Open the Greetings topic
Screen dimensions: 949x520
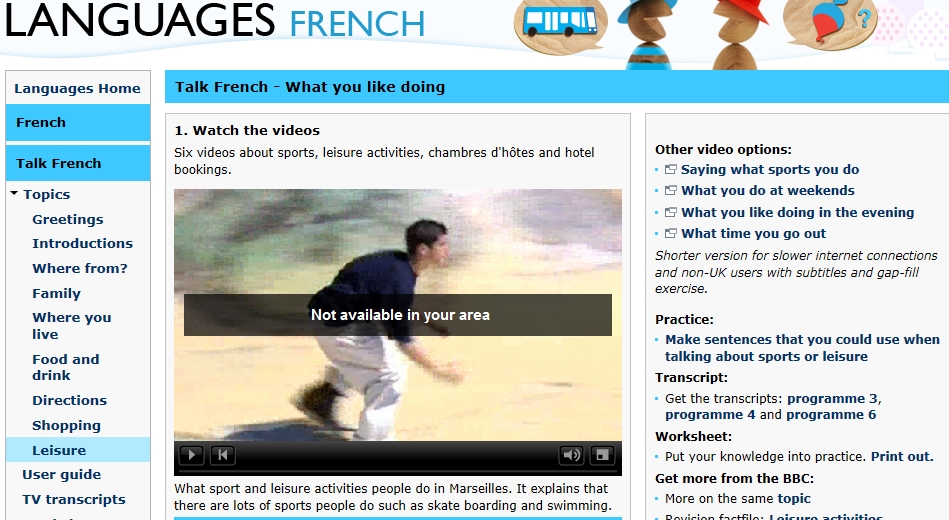[x=68, y=219]
